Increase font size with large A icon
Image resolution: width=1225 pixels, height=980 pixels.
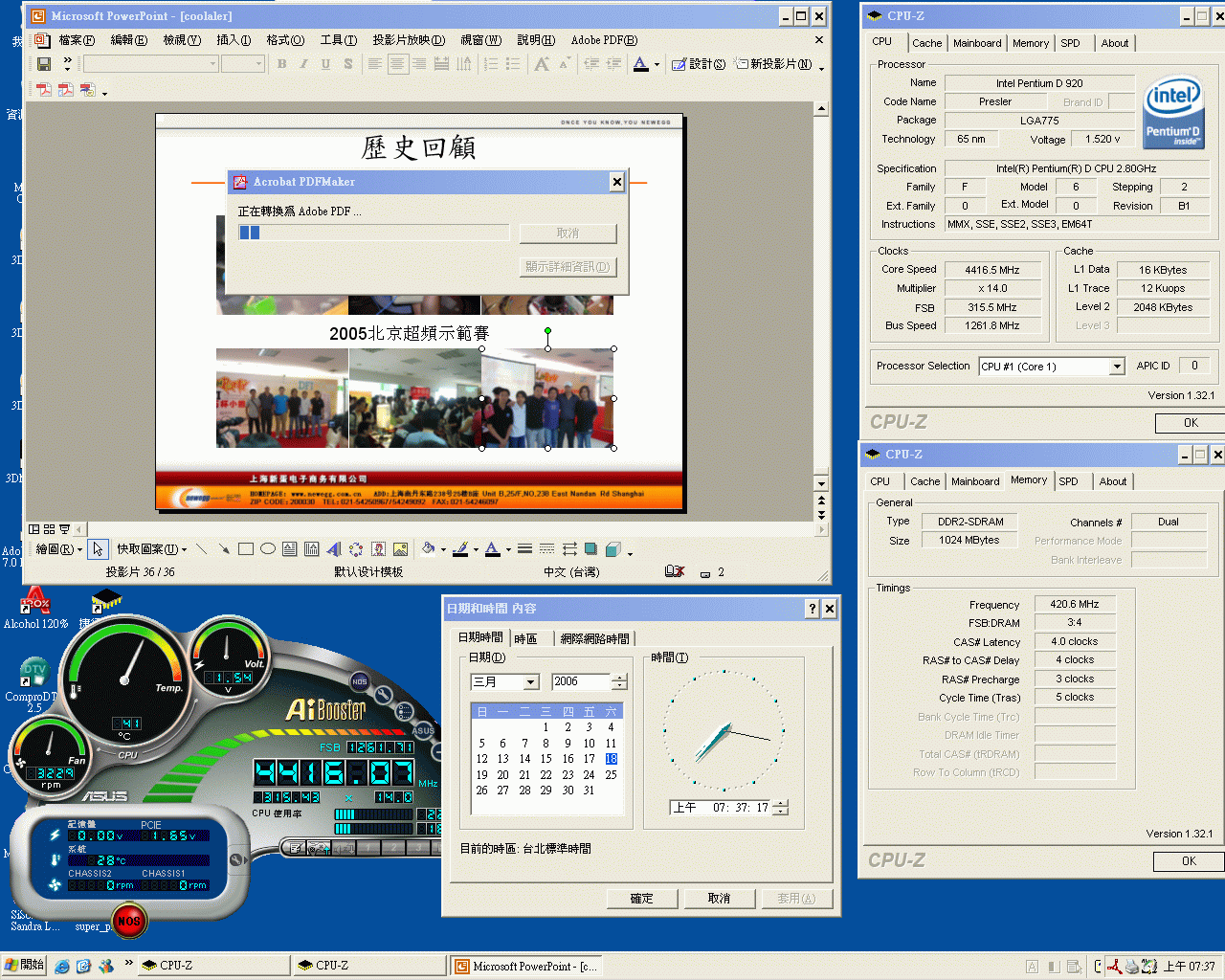(x=542, y=64)
